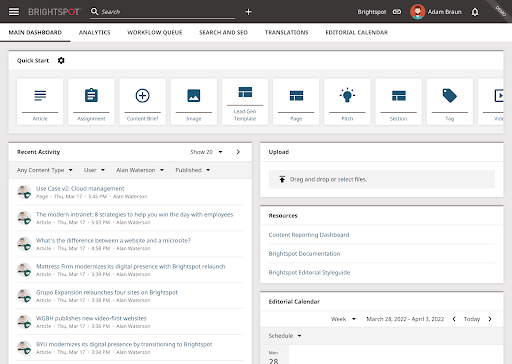Create a new Article from Quick Start

coord(40,102)
